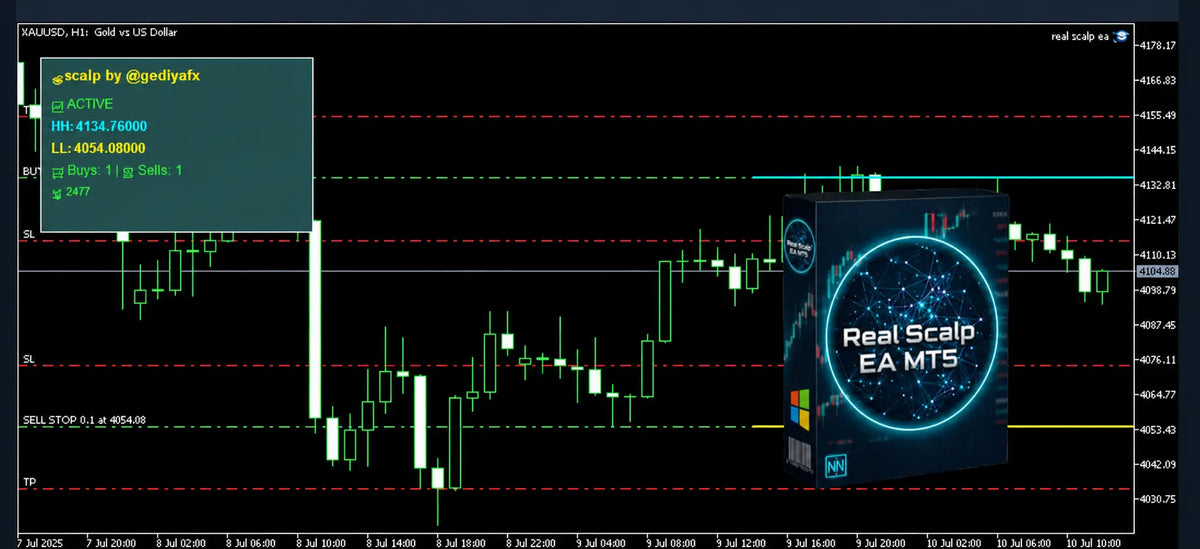Image resolution: width=1200 pixels, height=549 pixels.
Task: Click the graduation cap icon top right
Action: pyautogui.click(x=1121, y=36)
